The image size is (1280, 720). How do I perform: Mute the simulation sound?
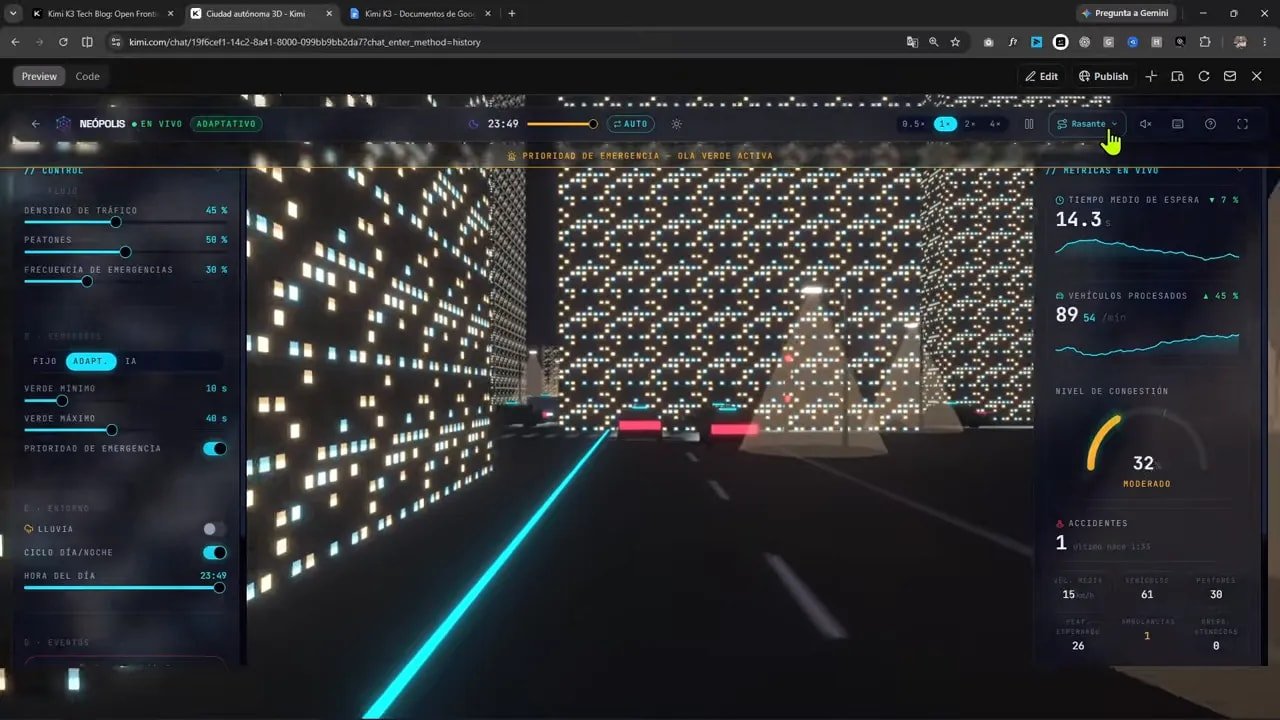(1146, 124)
